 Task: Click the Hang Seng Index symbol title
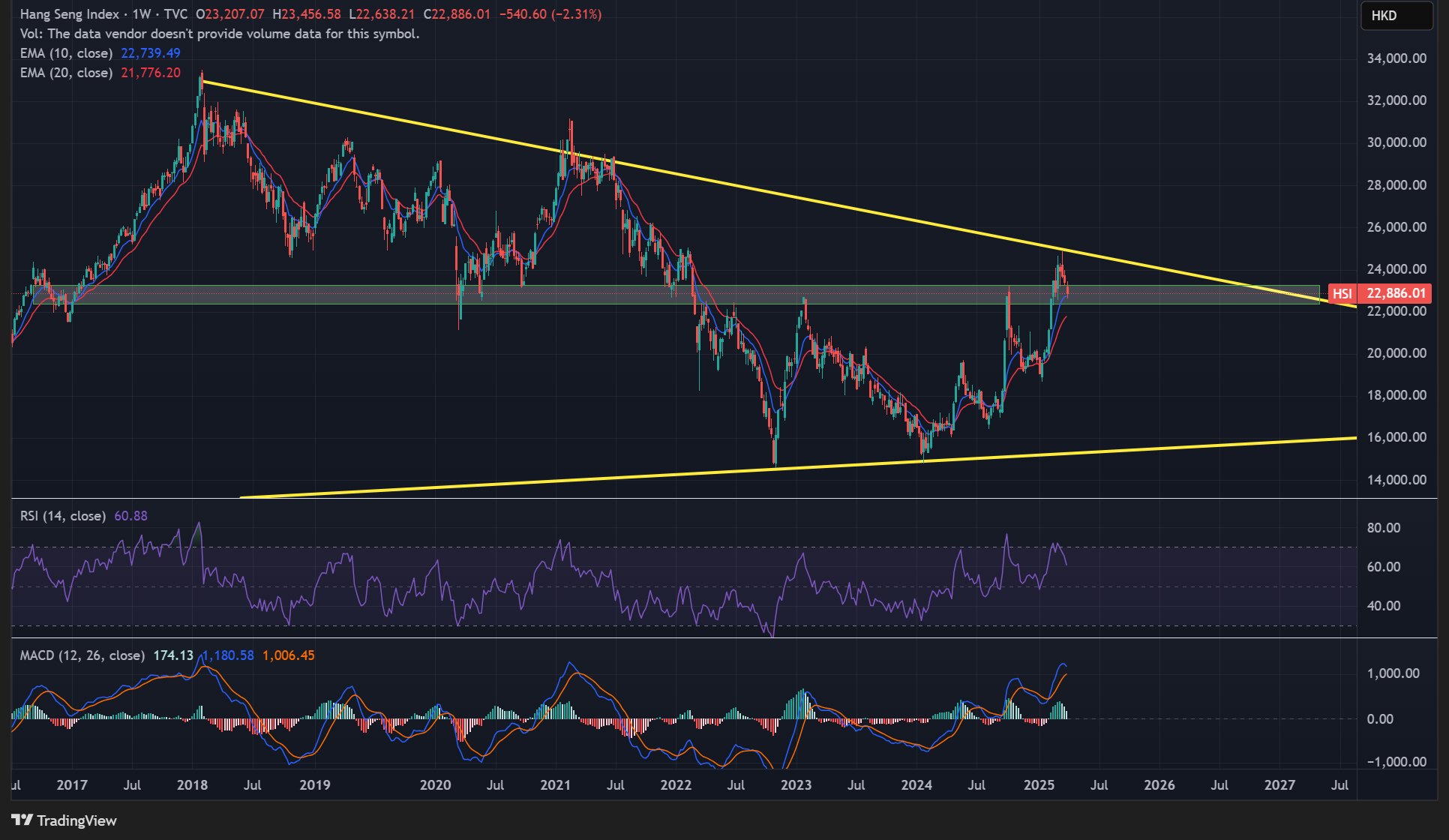tap(69, 14)
